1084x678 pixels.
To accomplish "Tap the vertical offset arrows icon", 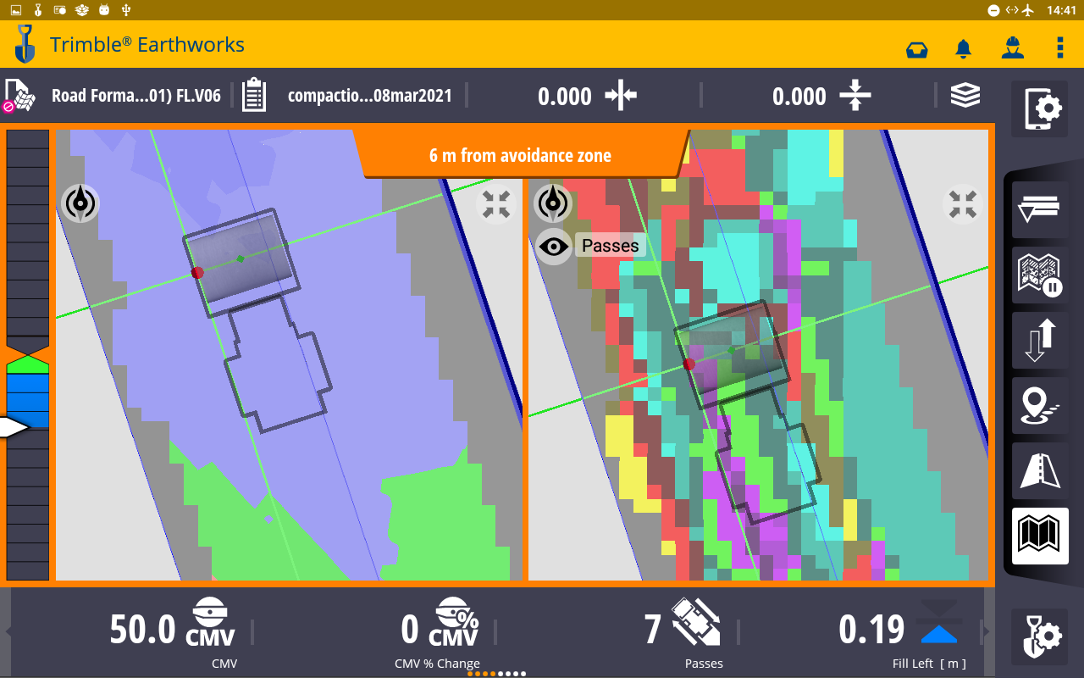I will click(x=855, y=95).
